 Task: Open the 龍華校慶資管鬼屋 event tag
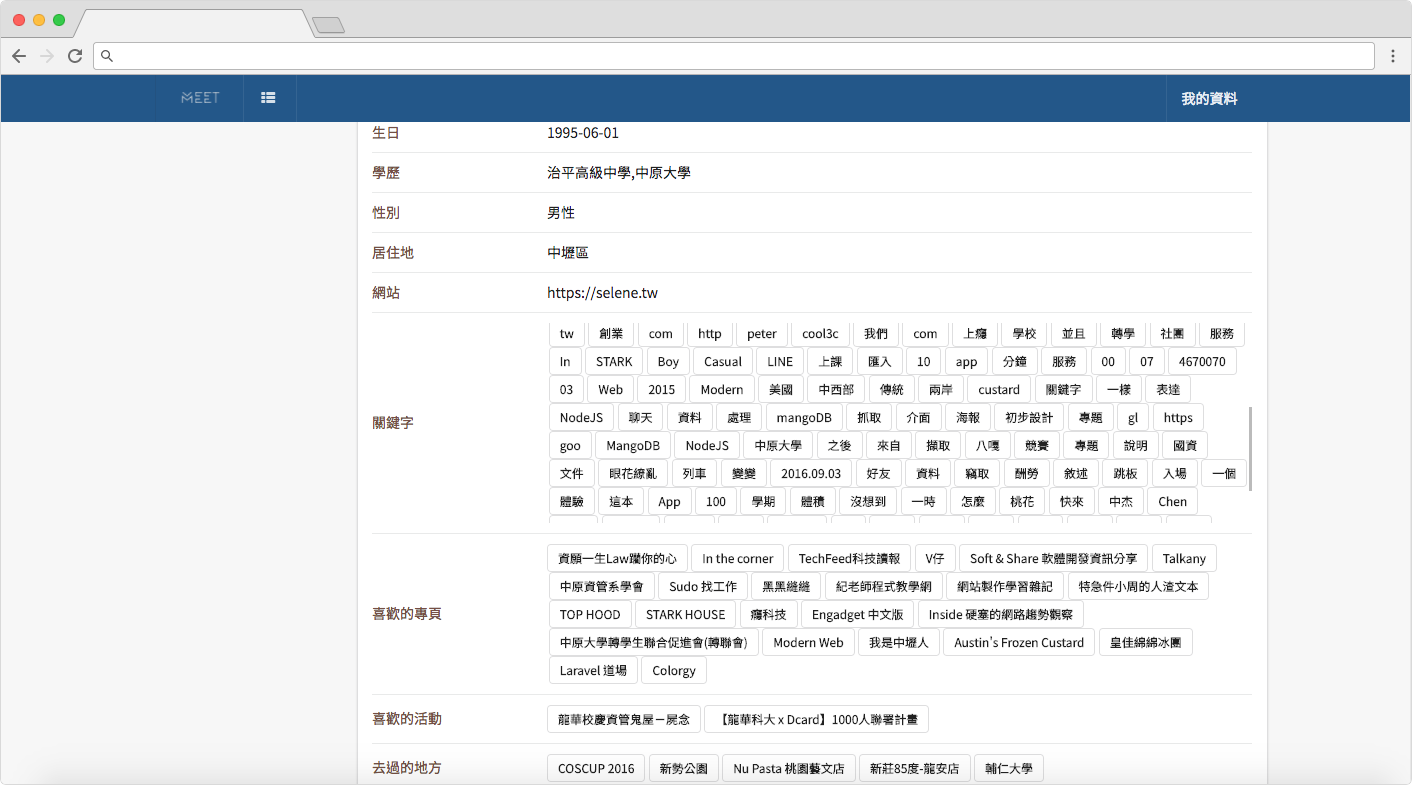tap(624, 719)
